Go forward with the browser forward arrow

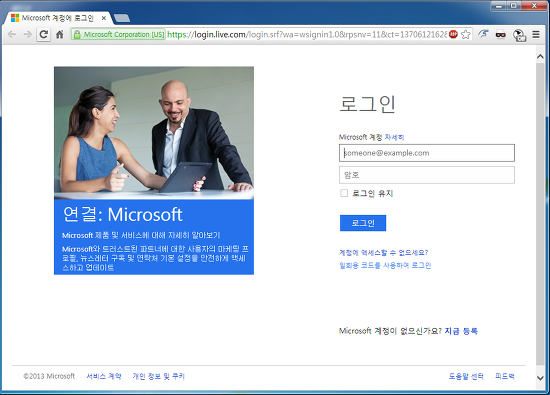[27, 34]
